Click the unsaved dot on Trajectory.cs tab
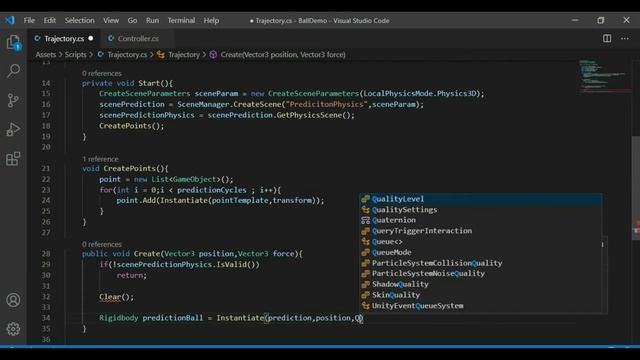 click(91, 38)
